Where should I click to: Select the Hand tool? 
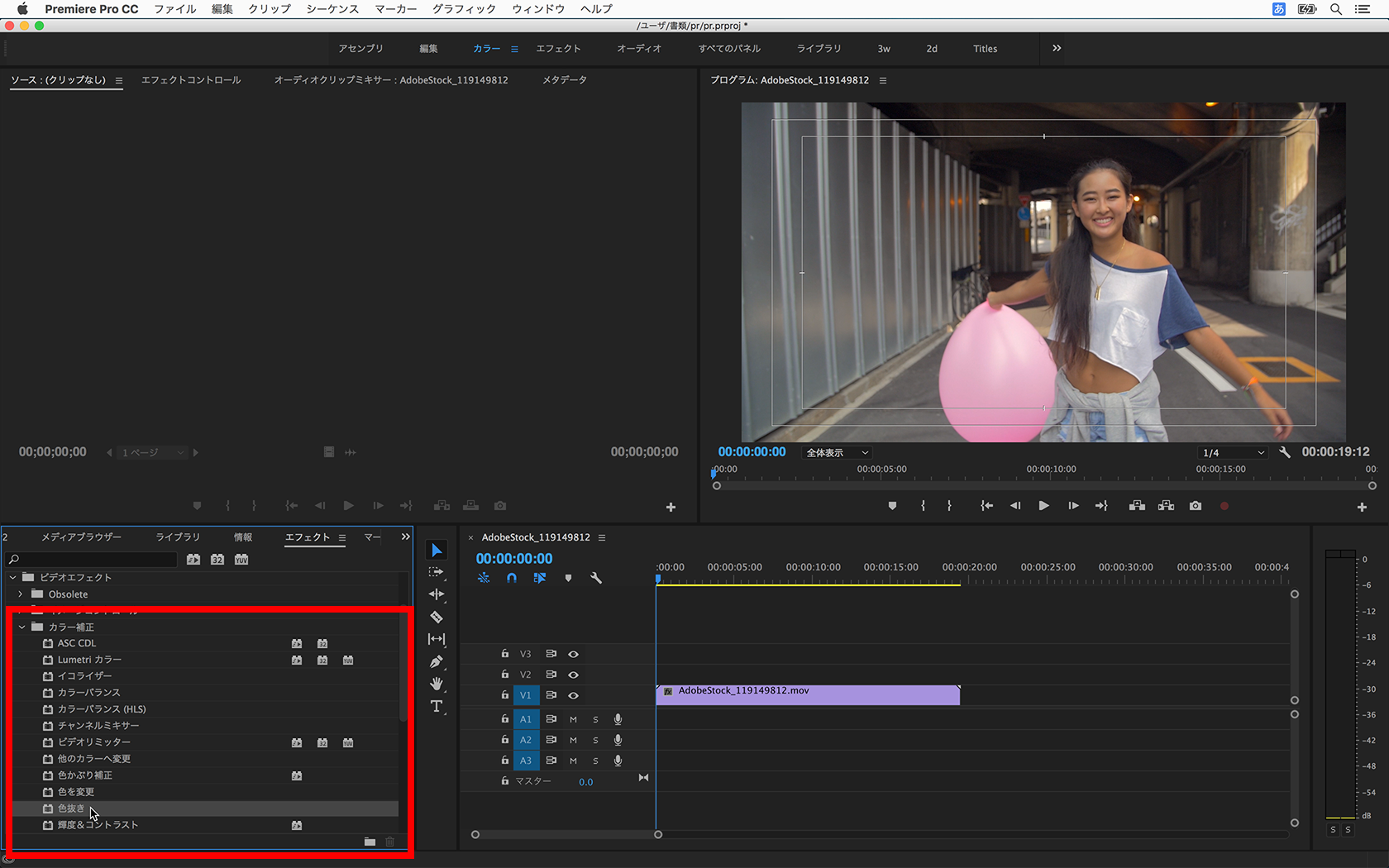point(437,684)
